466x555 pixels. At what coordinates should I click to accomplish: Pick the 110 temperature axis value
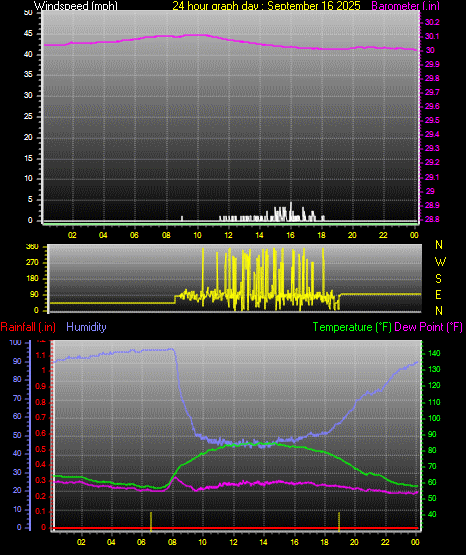click(x=434, y=402)
